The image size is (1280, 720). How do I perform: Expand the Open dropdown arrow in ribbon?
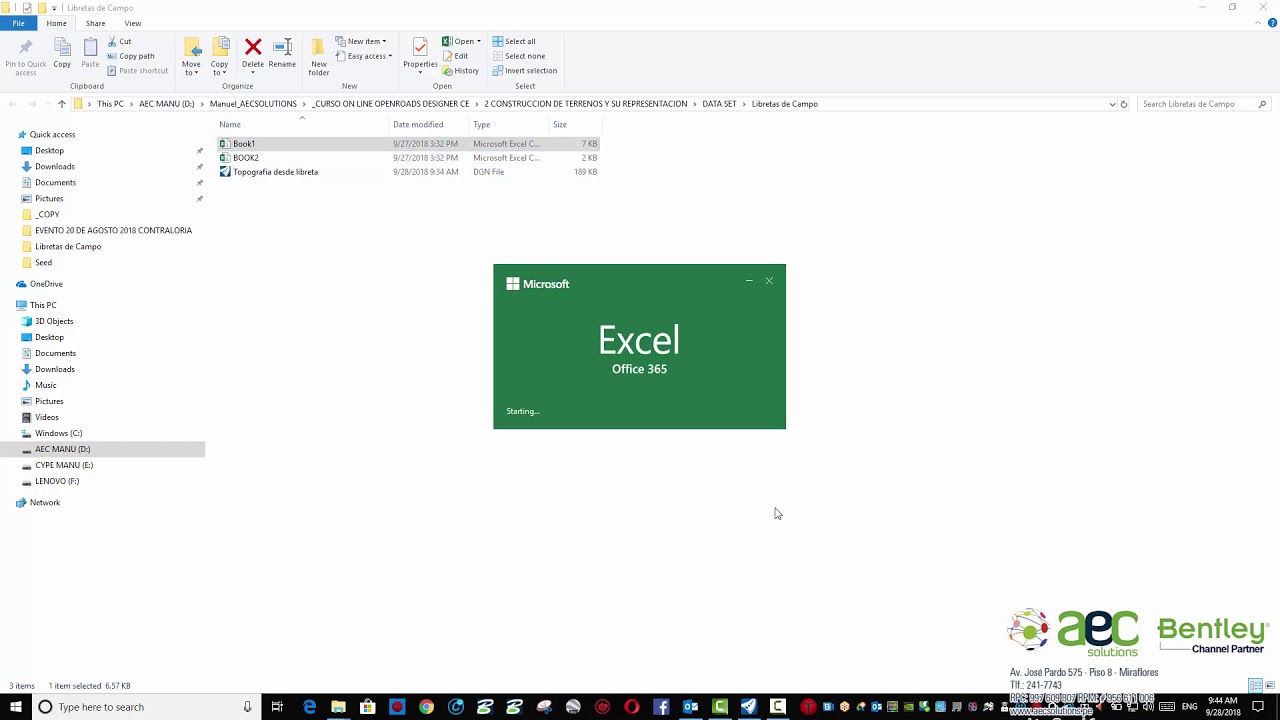pos(479,42)
